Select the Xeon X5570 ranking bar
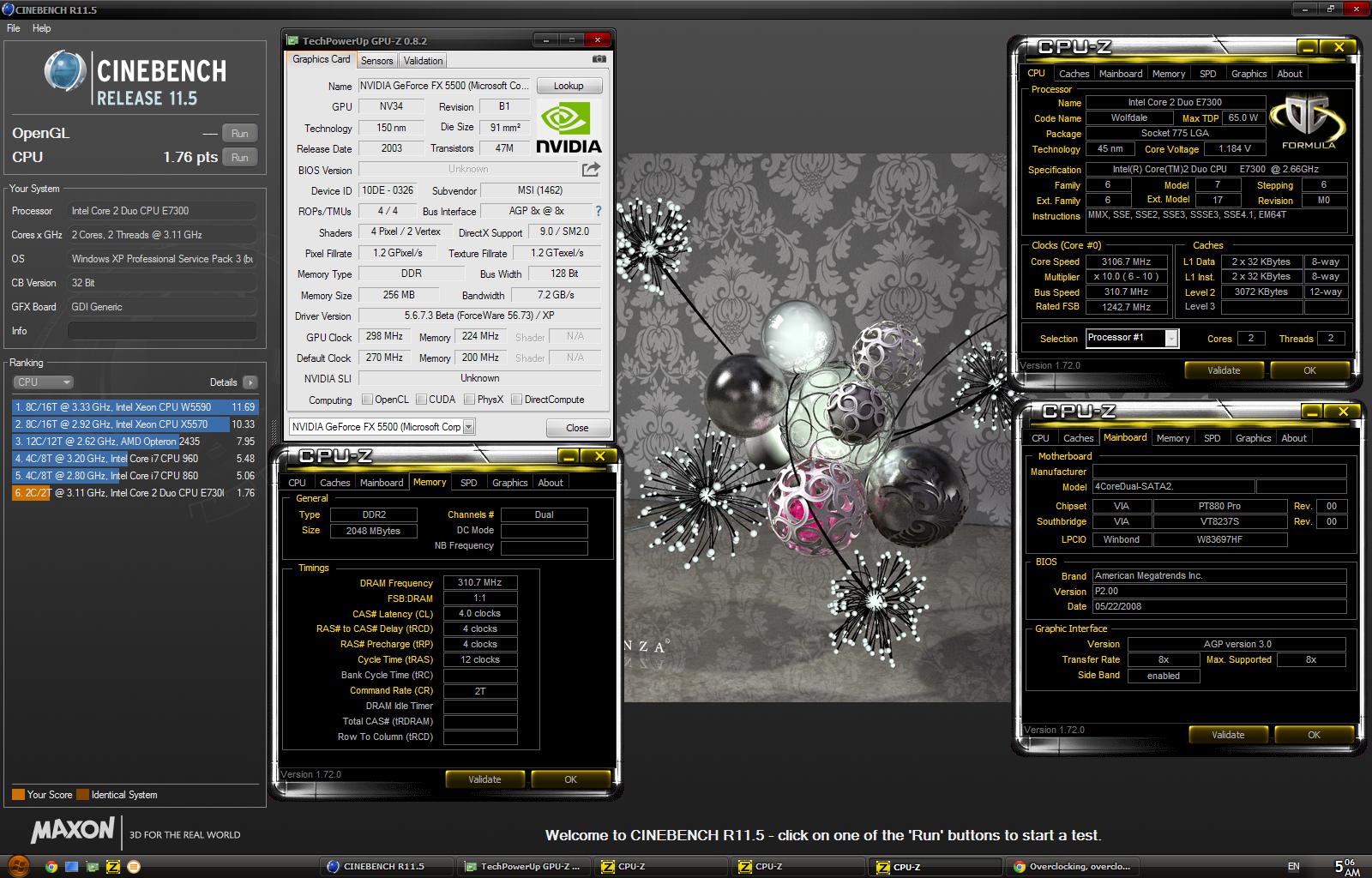The image size is (1372, 878). click(x=135, y=424)
